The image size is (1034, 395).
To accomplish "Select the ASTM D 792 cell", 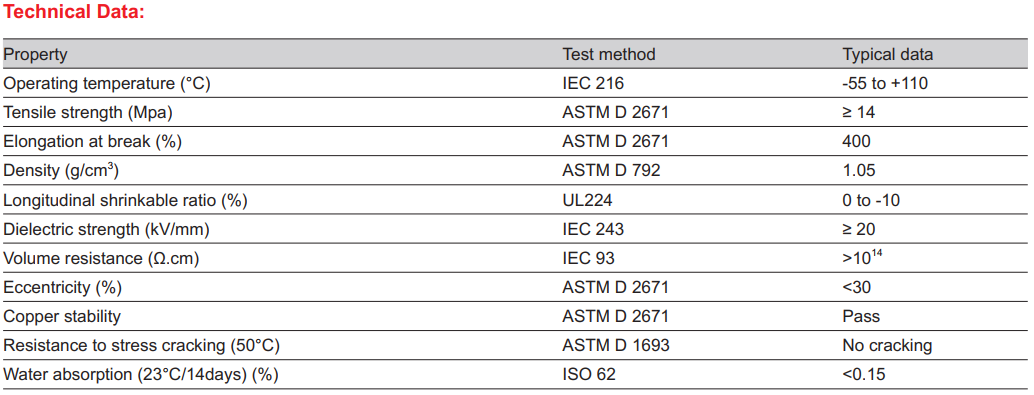I will 611,171.
